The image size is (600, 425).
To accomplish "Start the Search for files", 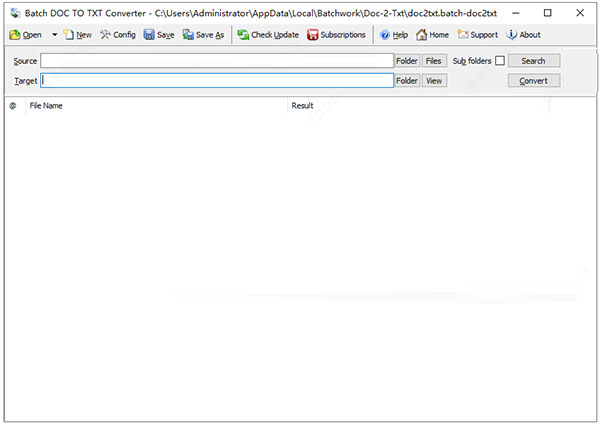I will click(x=534, y=61).
